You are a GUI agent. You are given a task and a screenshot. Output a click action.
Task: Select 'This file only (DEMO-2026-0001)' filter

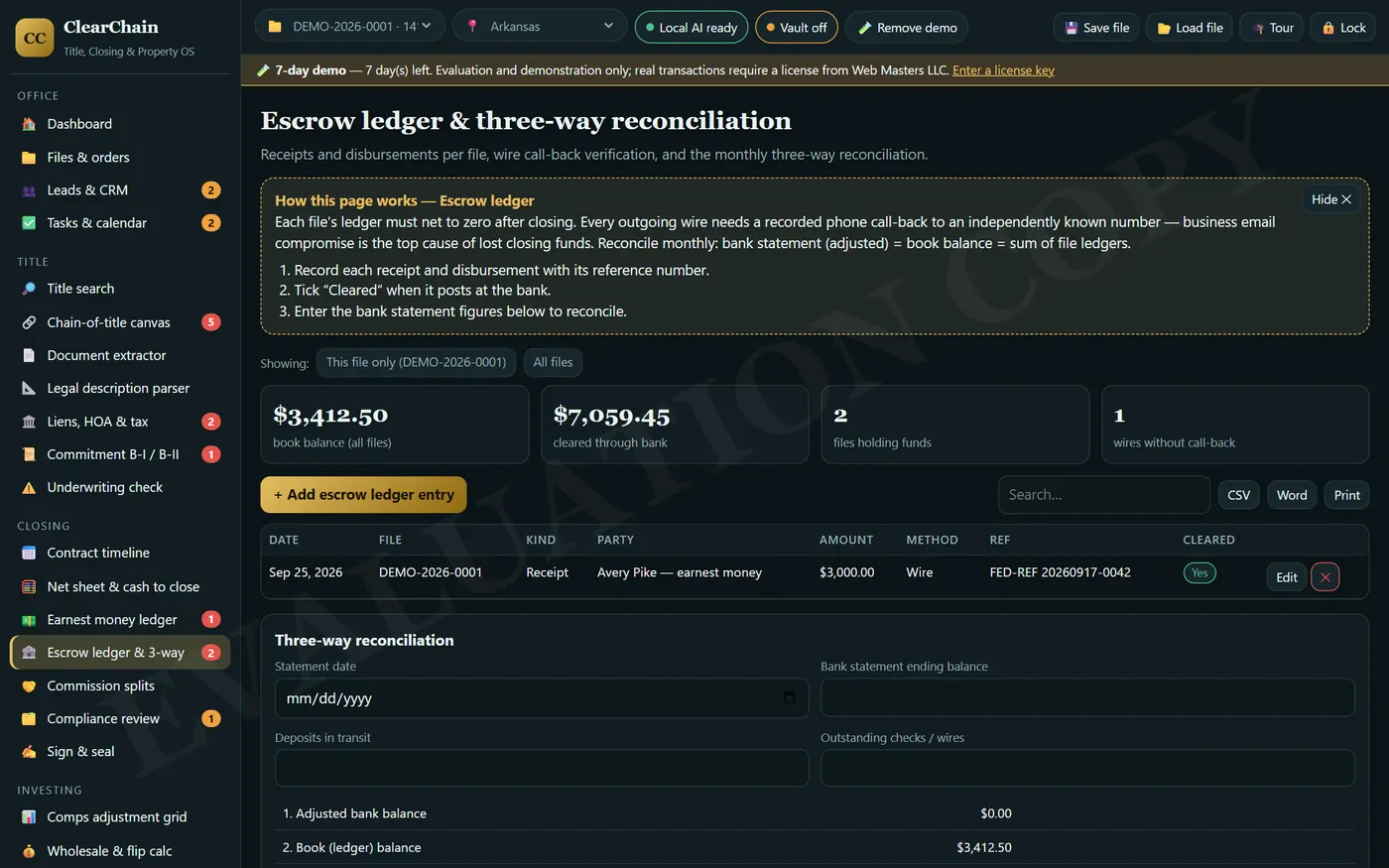(x=417, y=362)
